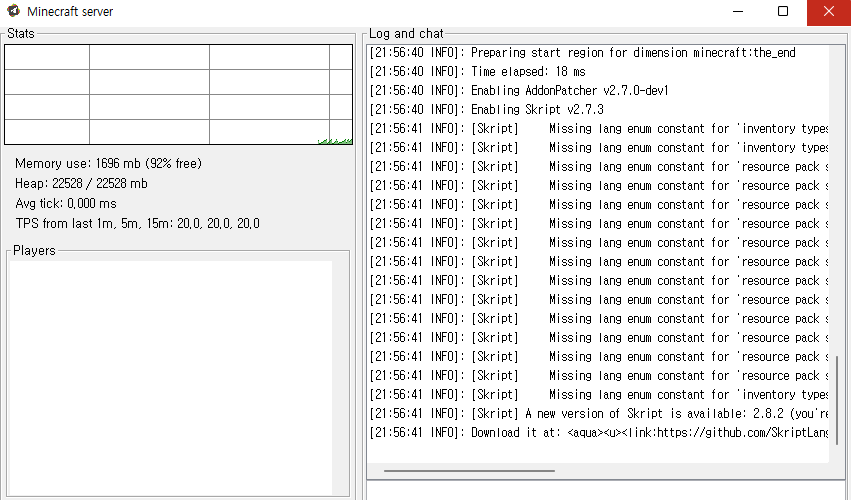Close the Minecraft server window
Image resolution: width=851 pixels, height=500 pixels.
click(828, 11)
